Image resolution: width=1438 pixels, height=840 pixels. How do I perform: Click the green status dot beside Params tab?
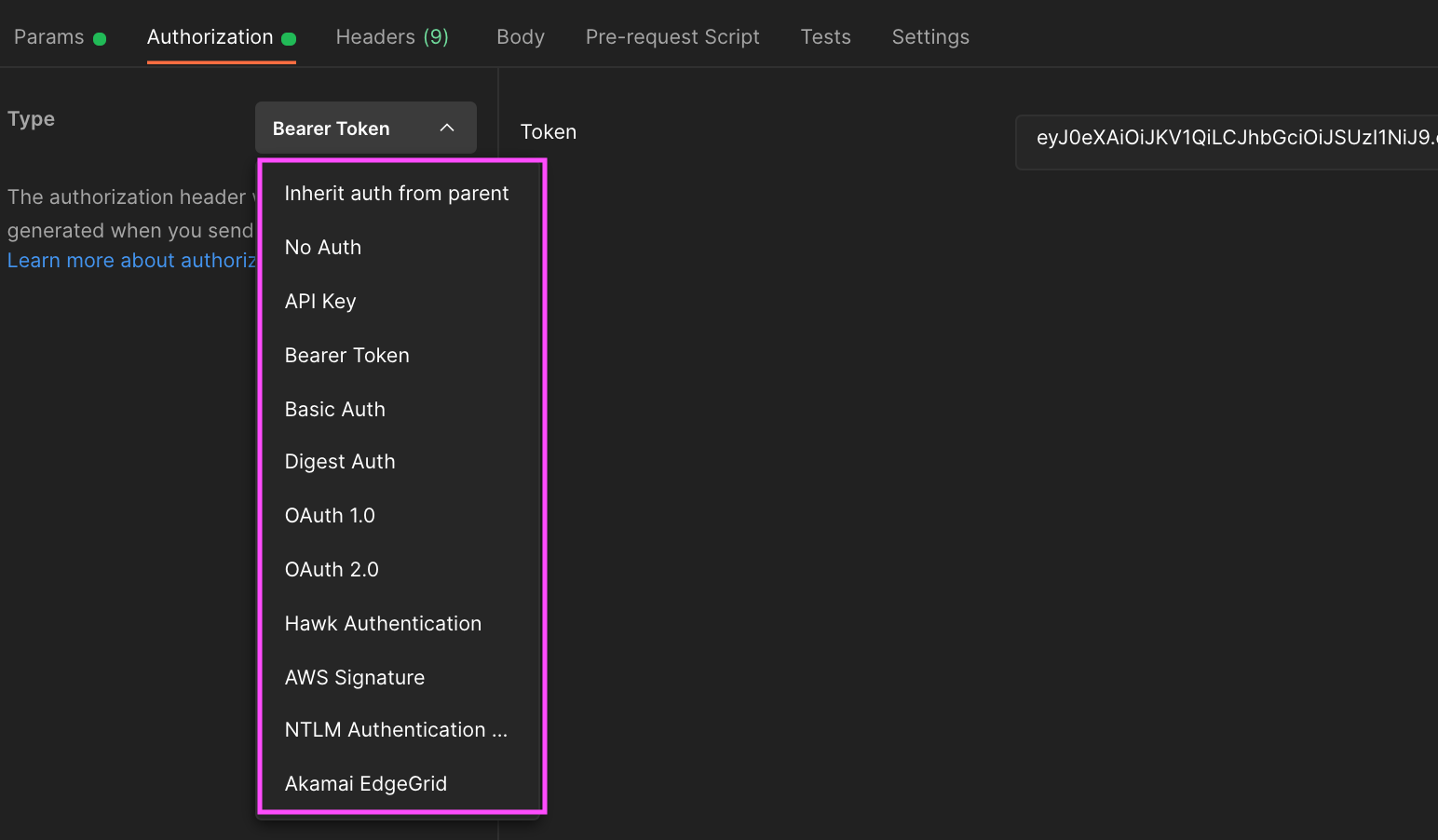(x=99, y=37)
